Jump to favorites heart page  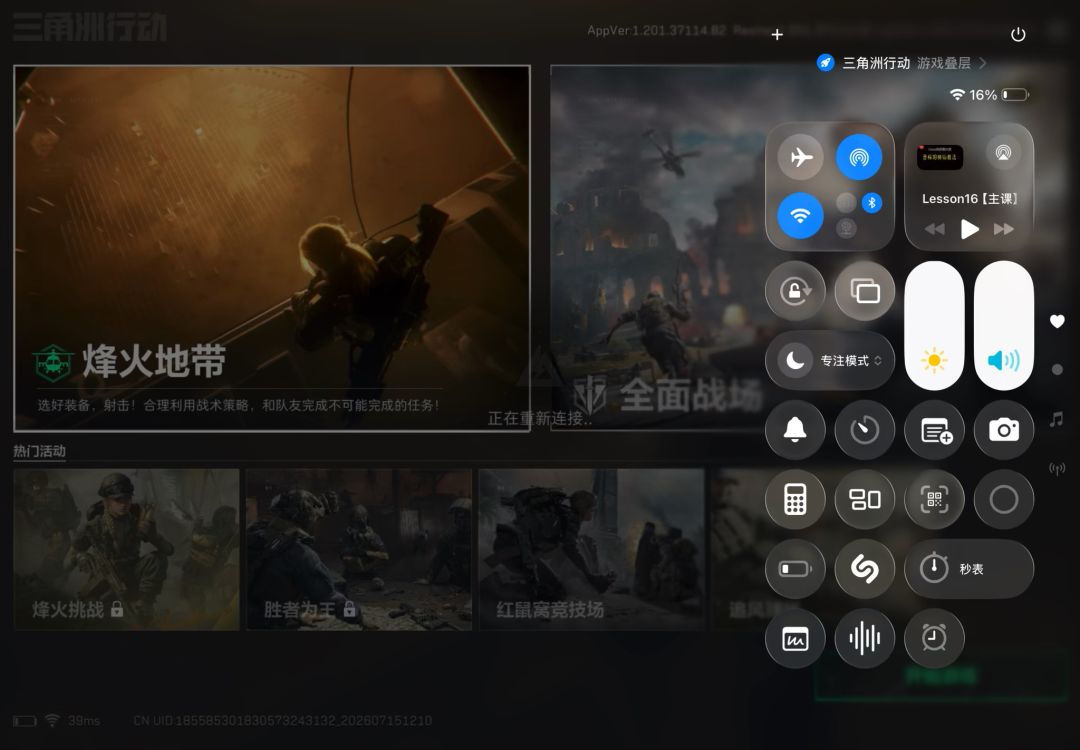point(1057,321)
